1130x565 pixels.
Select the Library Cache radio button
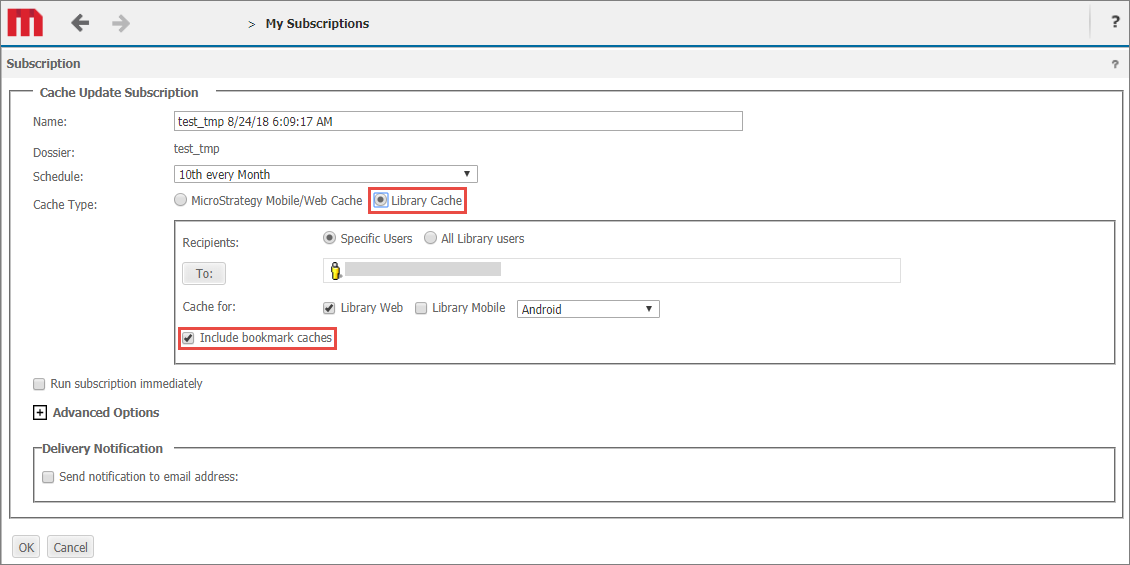point(381,201)
